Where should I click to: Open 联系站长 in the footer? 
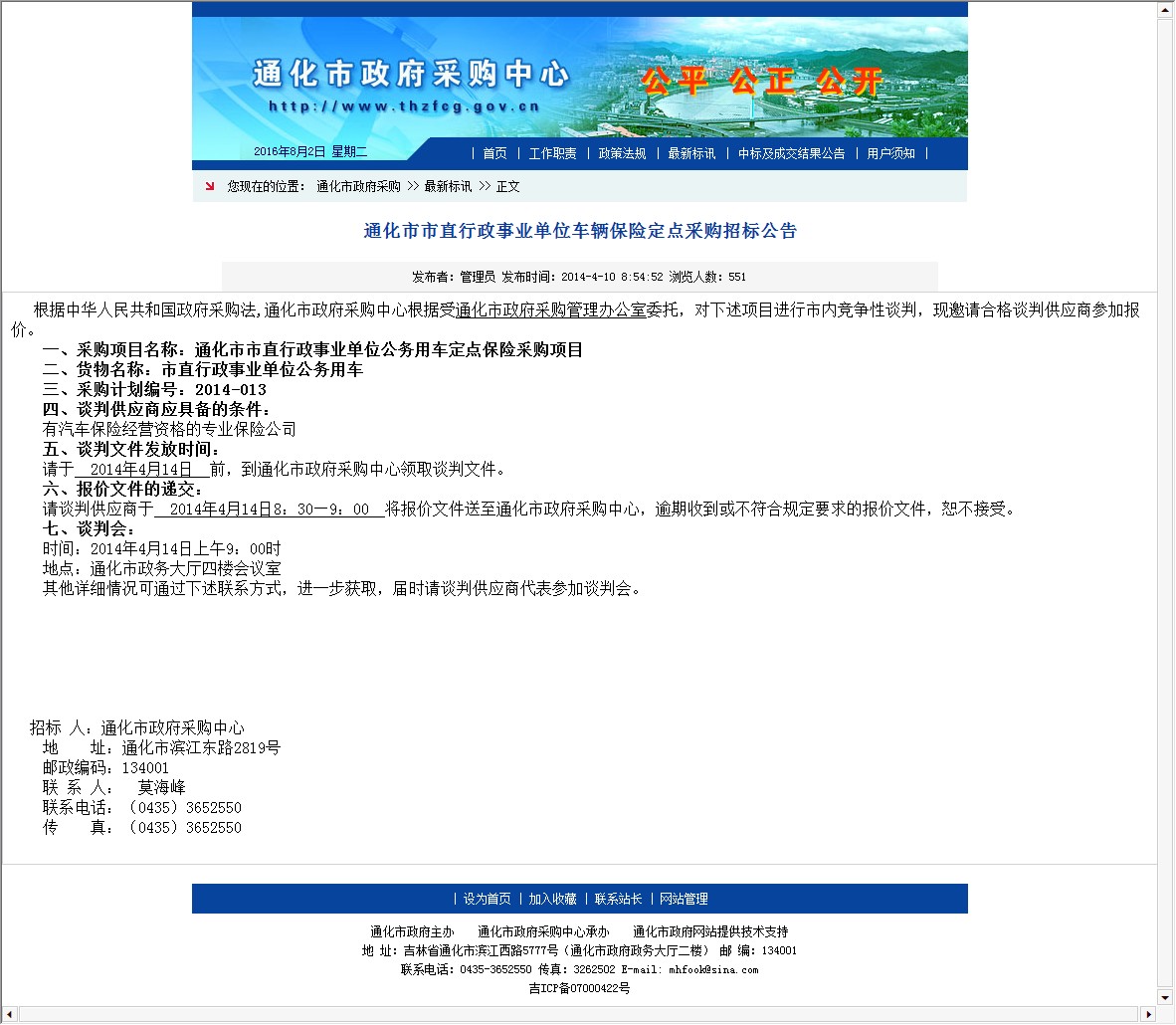pyautogui.click(x=618, y=899)
